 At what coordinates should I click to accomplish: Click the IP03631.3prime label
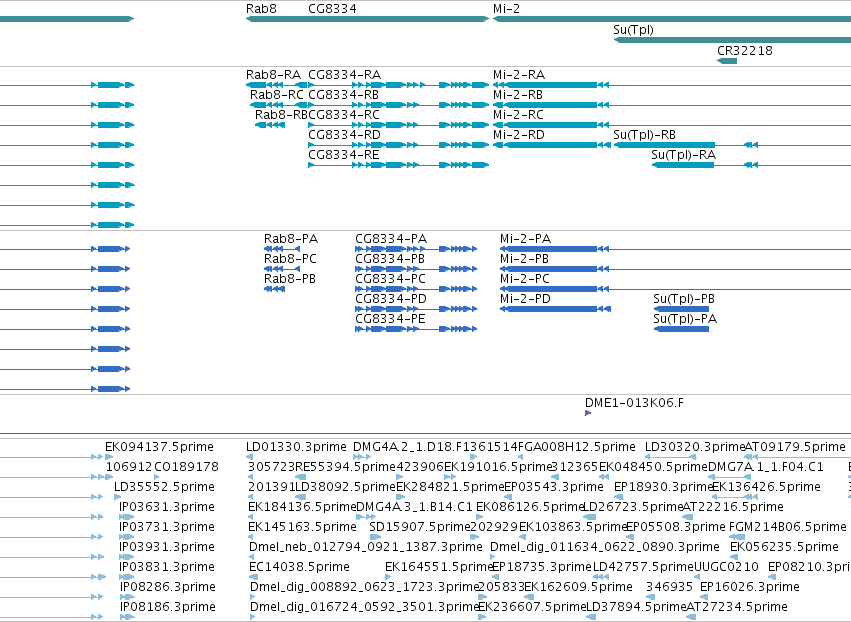tap(167, 507)
